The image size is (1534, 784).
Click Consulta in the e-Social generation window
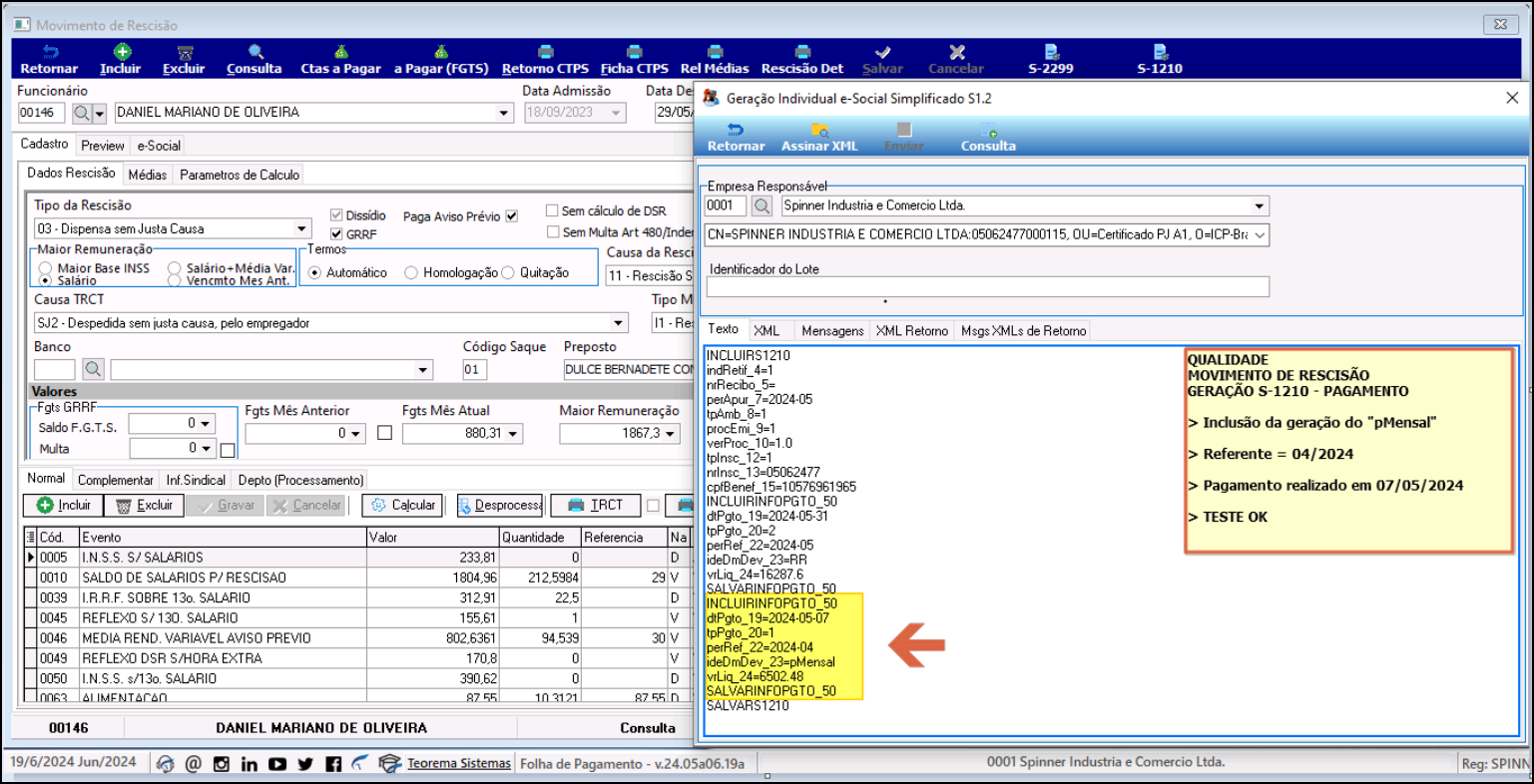click(x=988, y=137)
